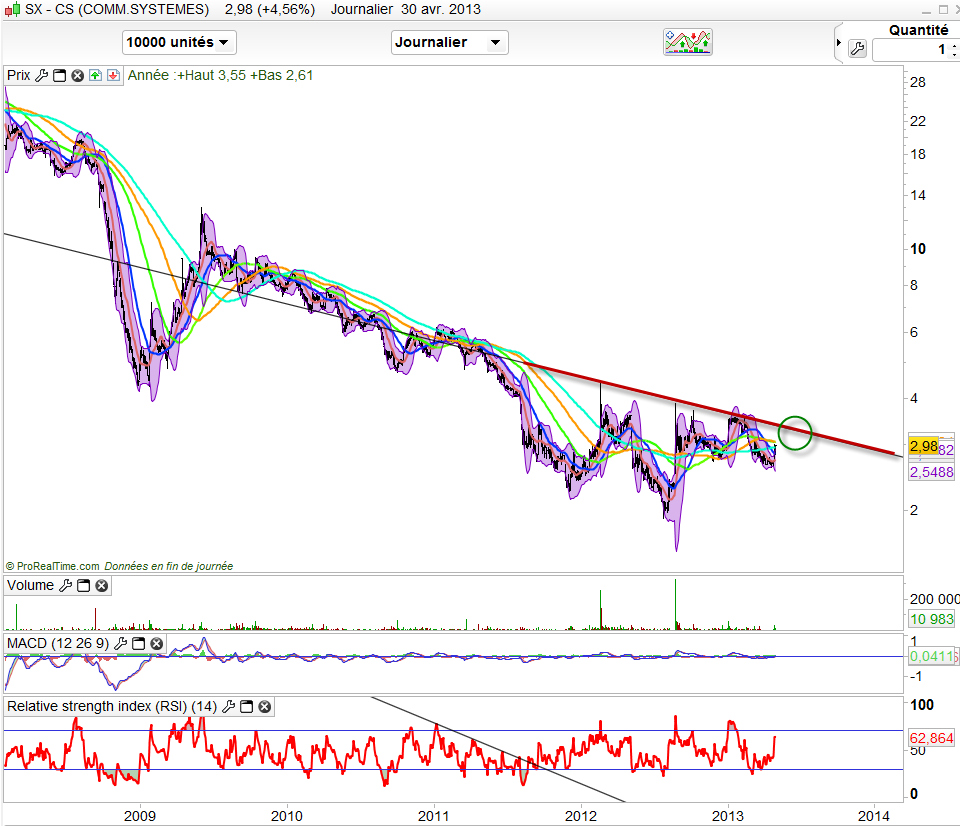Maximize the MACD panel

point(139,643)
